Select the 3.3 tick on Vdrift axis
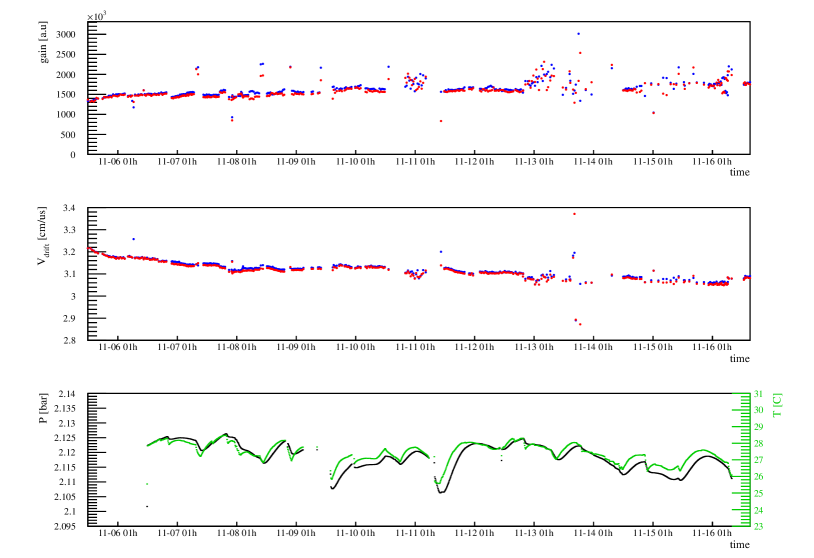Screen dimensions: 814x558 pyautogui.click(x=69, y=230)
